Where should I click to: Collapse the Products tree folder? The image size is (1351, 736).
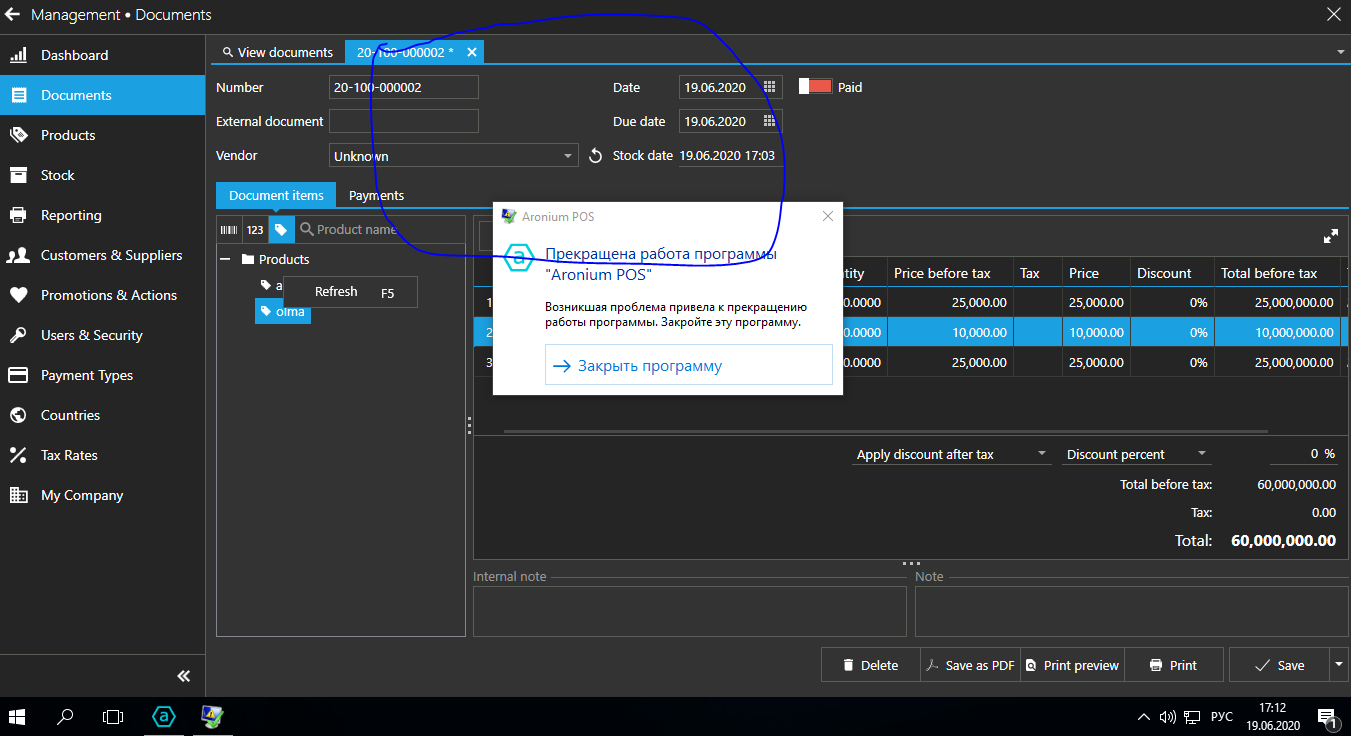click(x=226, y=260)
